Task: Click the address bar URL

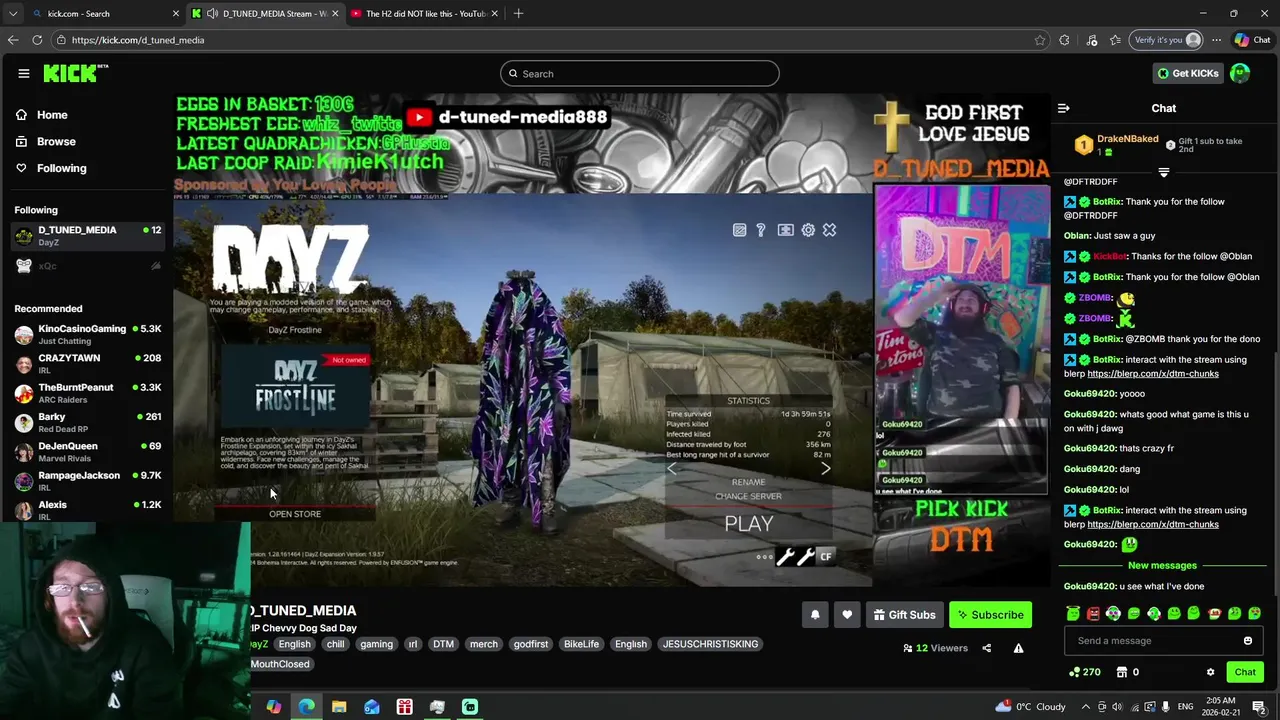Action: 138,40
